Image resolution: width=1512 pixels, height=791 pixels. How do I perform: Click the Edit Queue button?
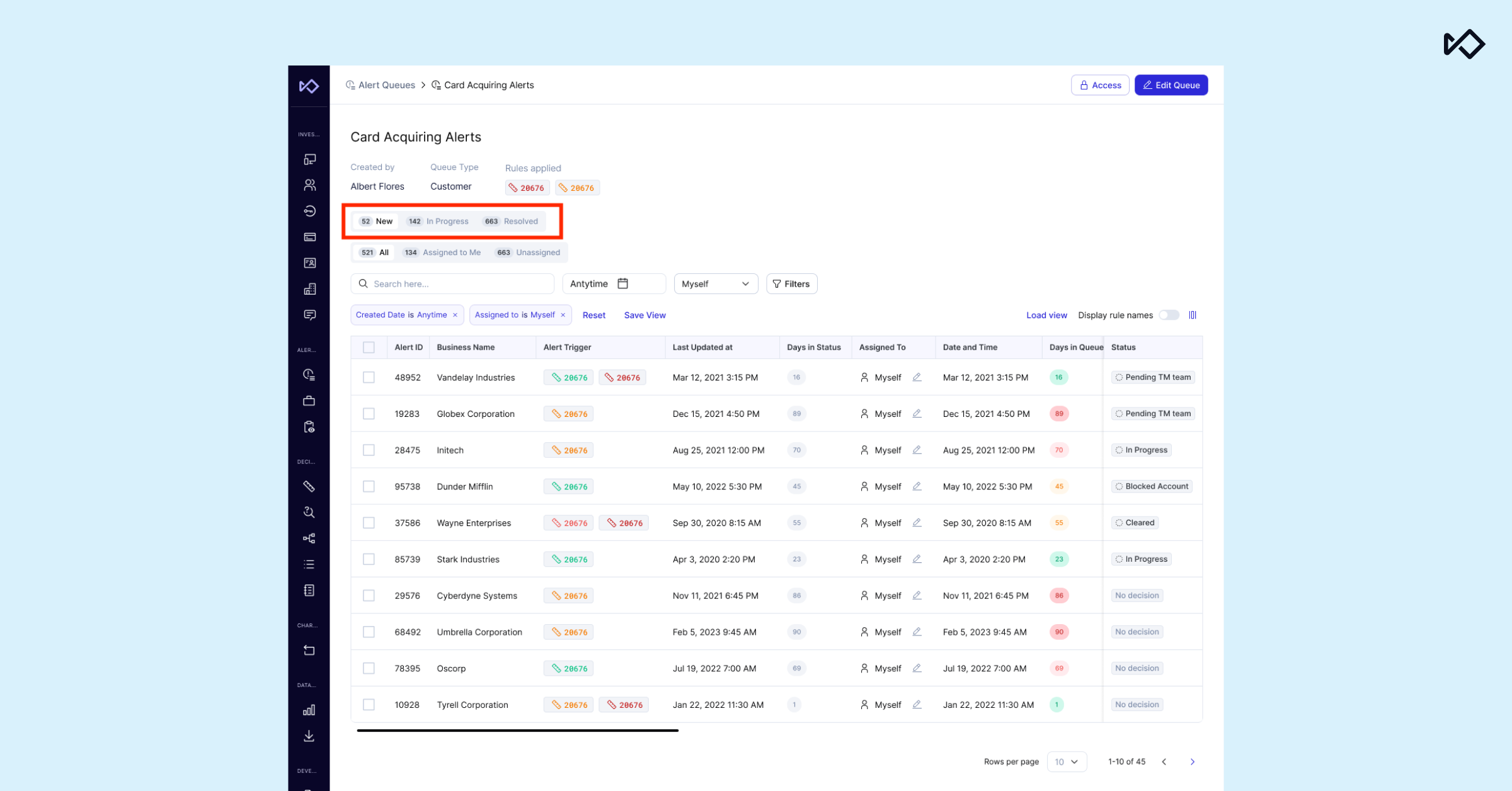point(1171,85)
